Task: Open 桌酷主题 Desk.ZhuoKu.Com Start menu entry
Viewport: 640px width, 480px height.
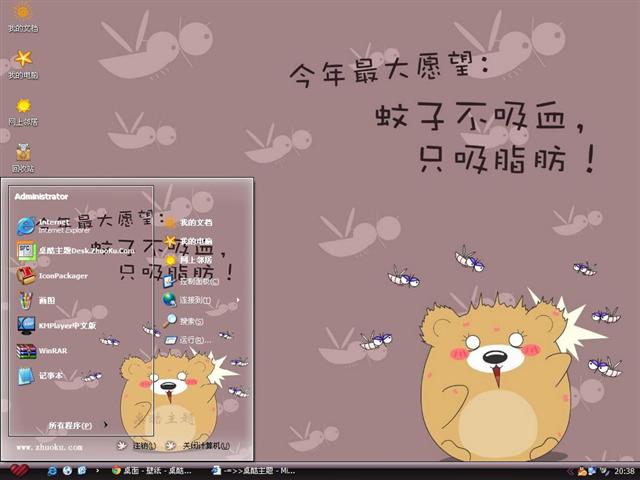Action: 76,251
